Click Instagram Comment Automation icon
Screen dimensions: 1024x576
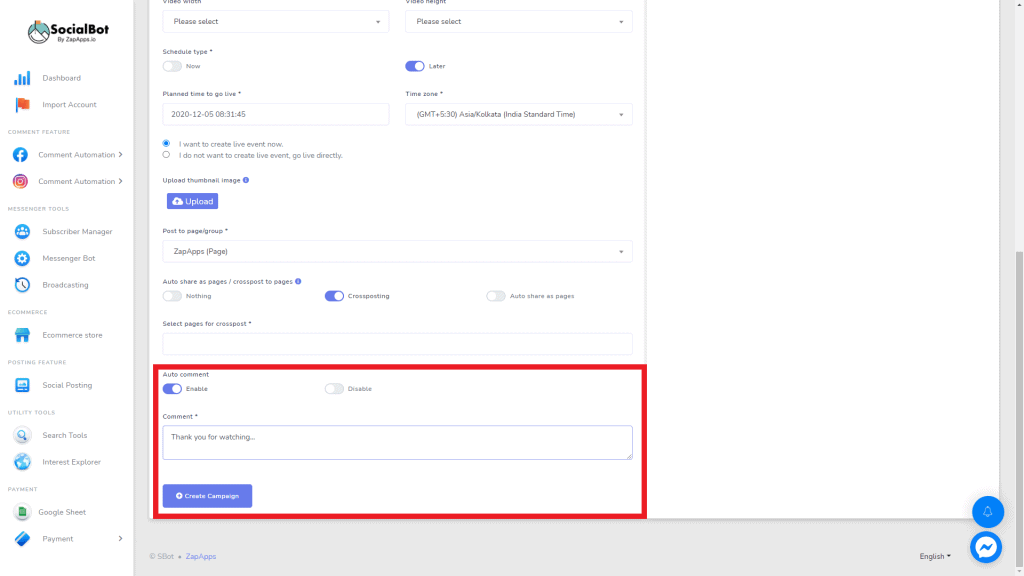coord(20,182)
